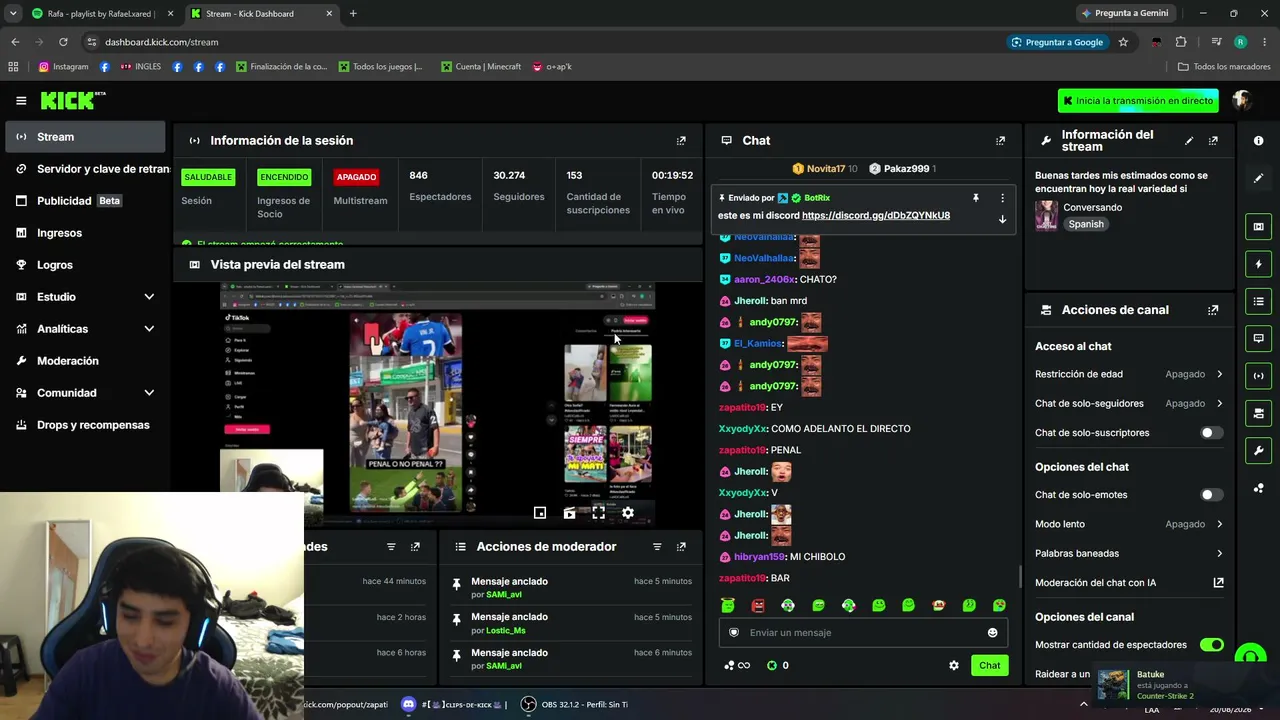Pop out the Acciones de moderador panel

pos(681,547)
